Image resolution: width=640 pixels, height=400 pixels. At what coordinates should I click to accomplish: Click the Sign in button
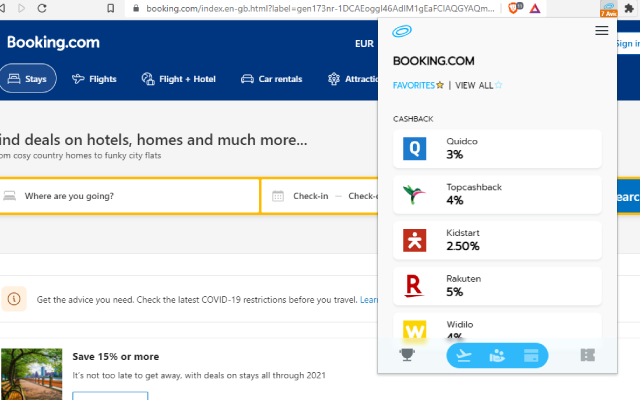coord(629,44)
